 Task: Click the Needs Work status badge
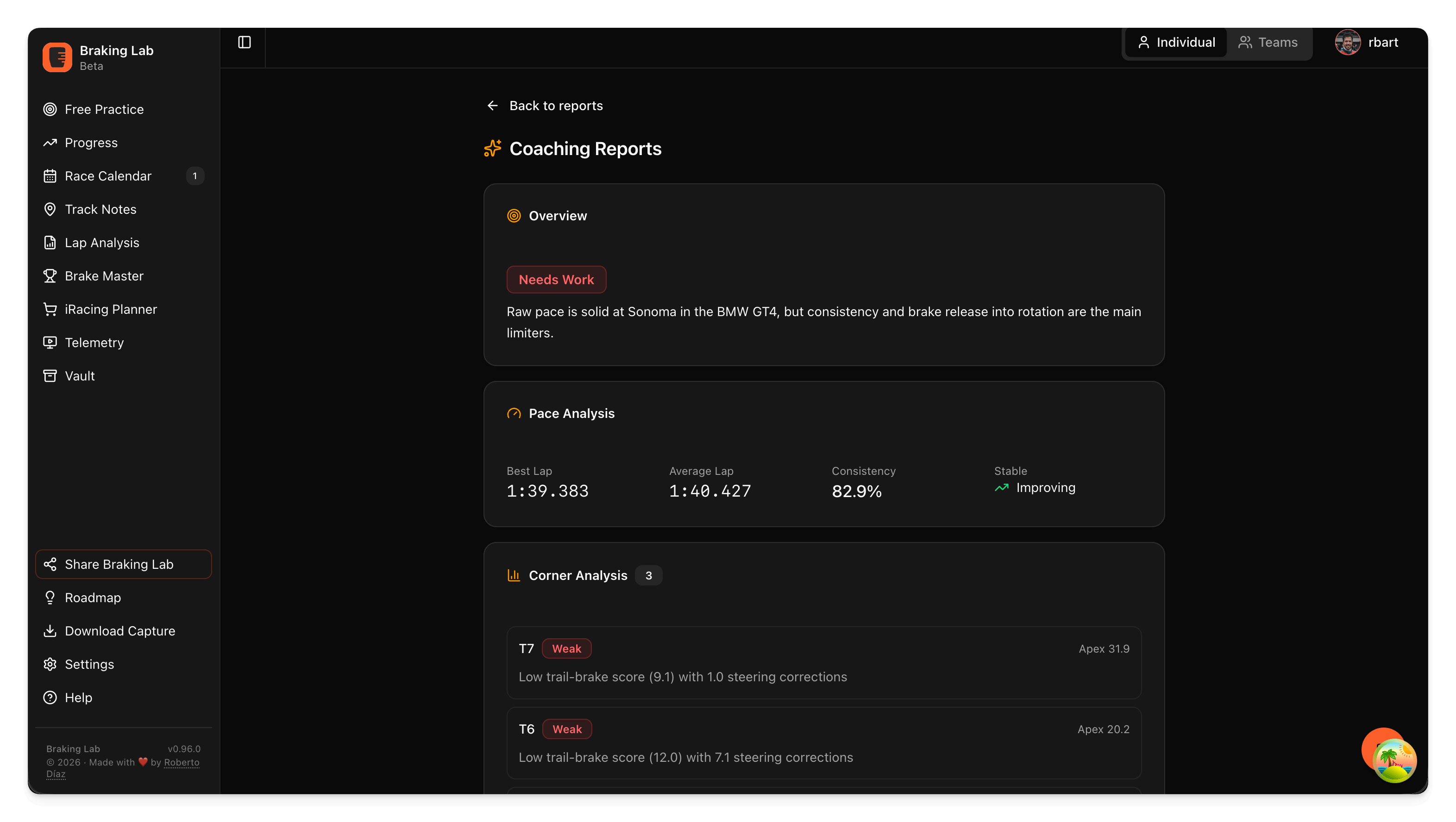point(556,279)
